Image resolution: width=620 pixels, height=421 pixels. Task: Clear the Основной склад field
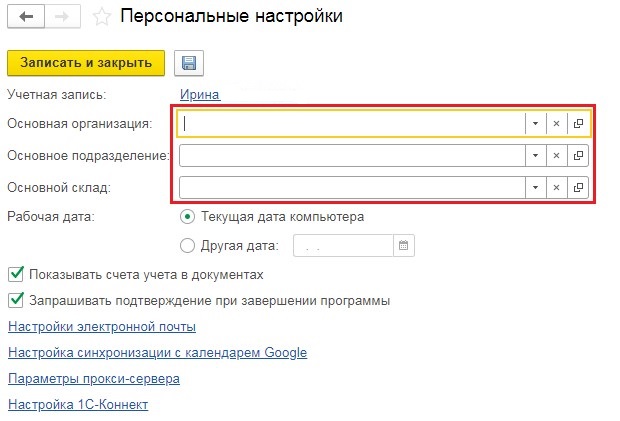coord(556,188)
